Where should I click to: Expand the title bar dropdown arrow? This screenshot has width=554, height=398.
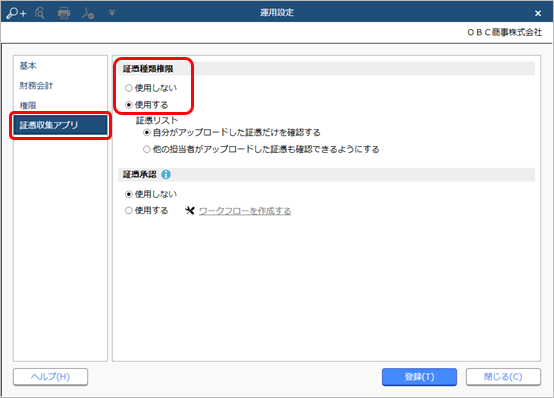click(112, 13)
